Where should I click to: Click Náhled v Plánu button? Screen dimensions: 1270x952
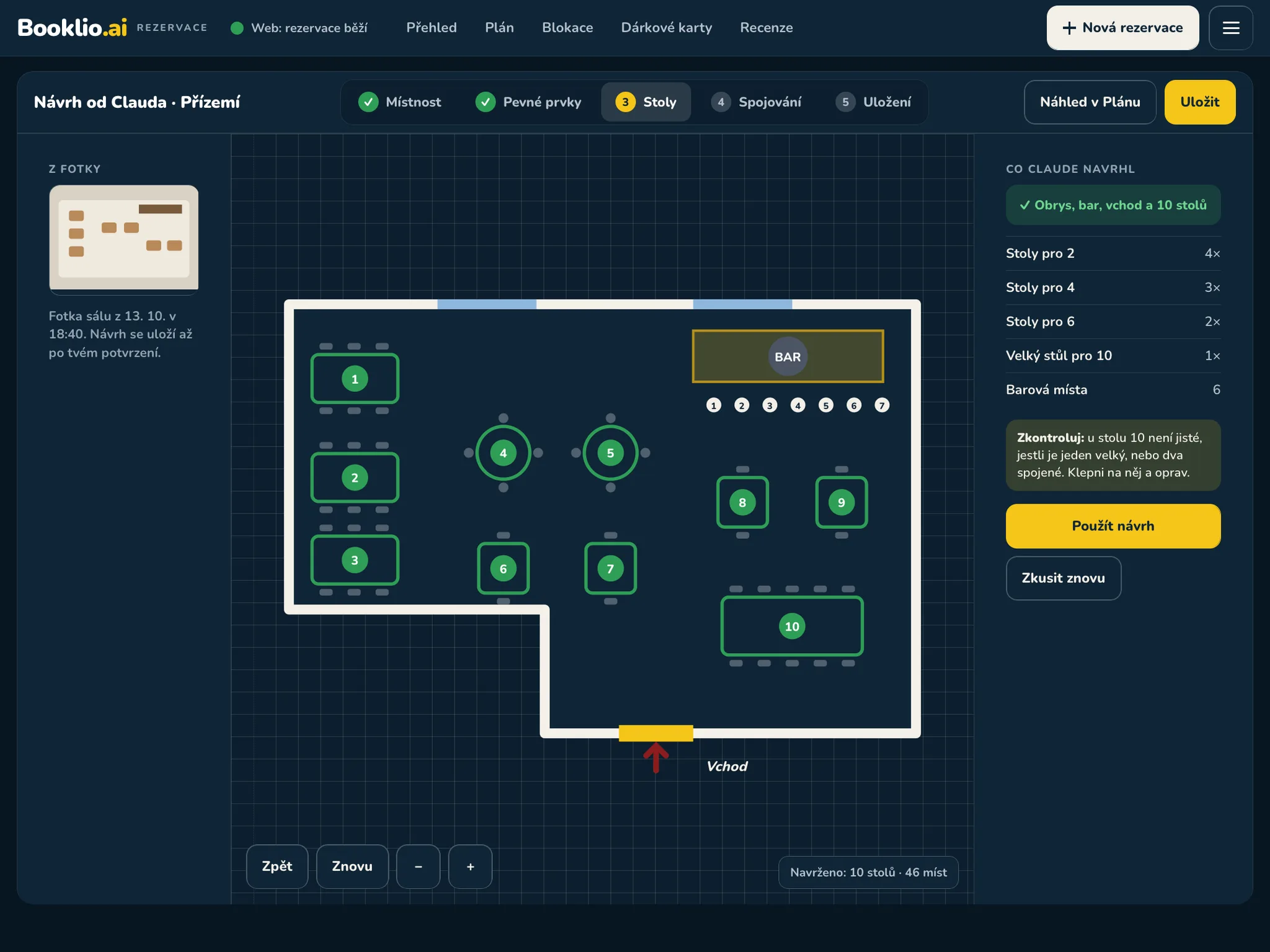(1090, 102)
